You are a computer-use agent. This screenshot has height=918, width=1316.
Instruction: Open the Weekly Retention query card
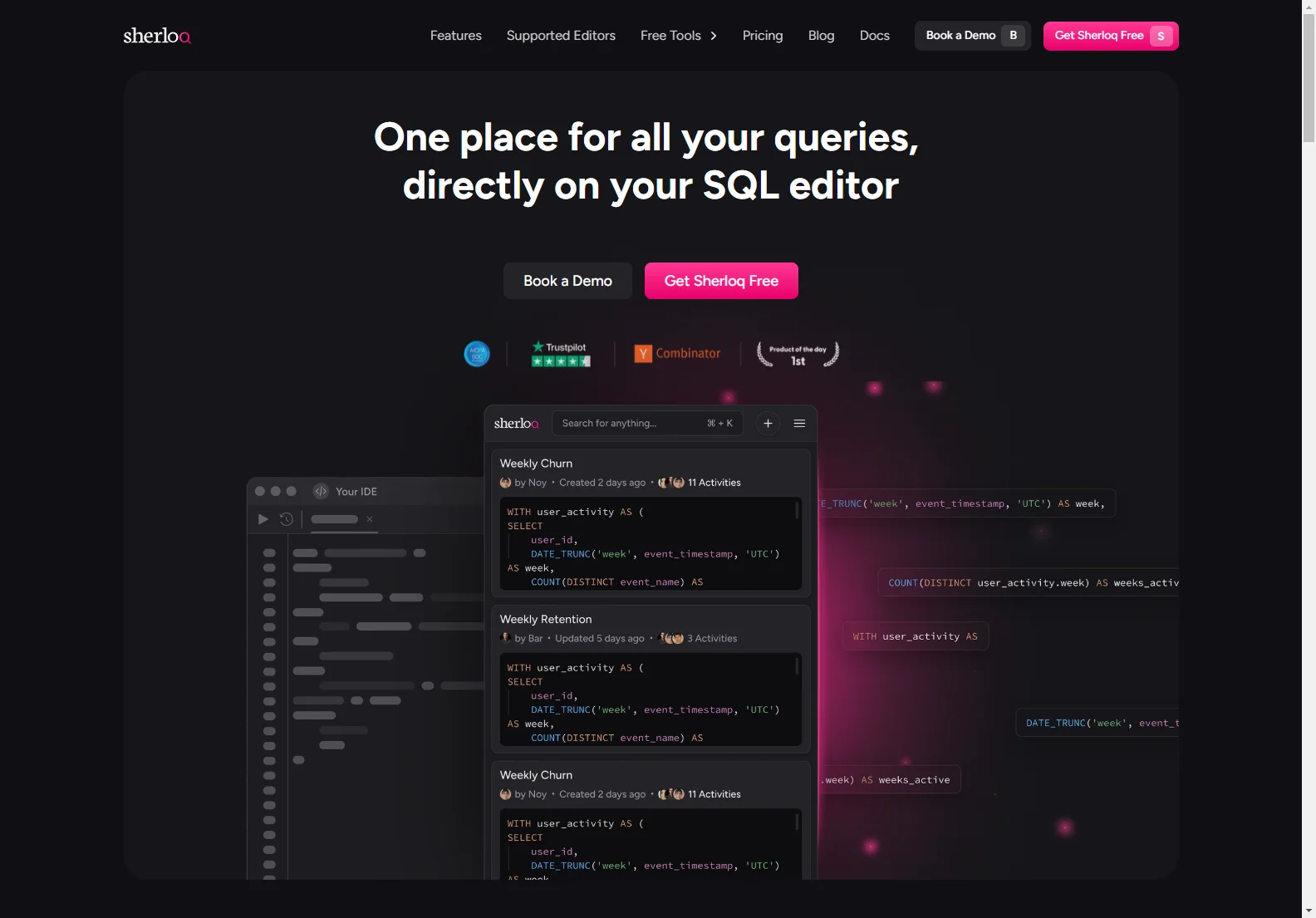[x=651, y=679]
